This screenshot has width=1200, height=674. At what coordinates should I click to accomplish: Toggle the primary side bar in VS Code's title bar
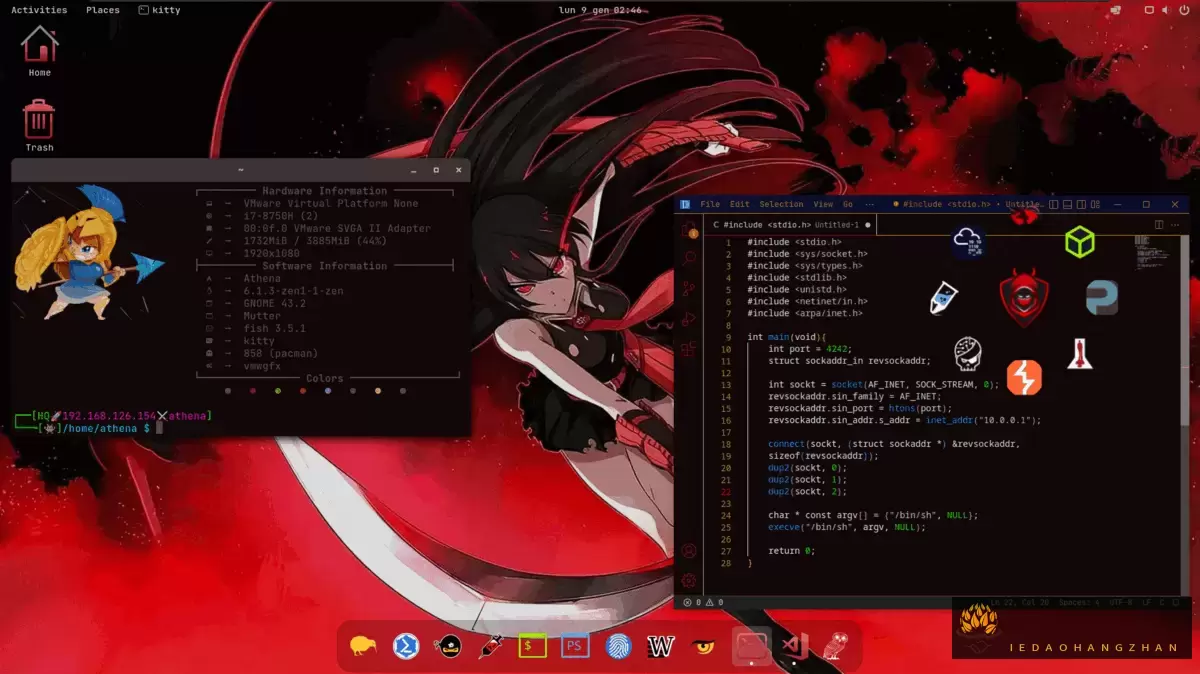(1054, 204)
